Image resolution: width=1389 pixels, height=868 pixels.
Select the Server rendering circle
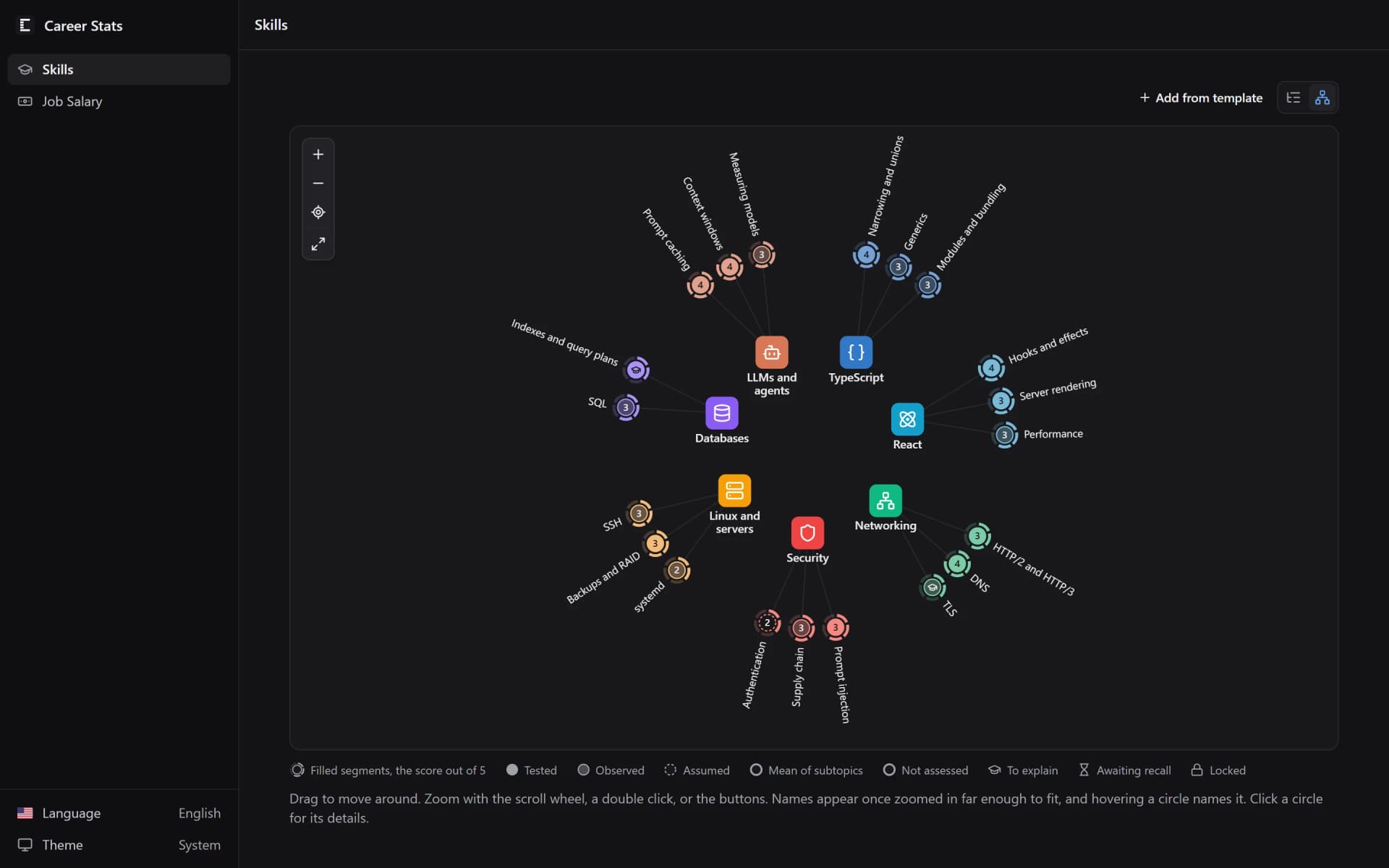click(x=1001, y=400)
